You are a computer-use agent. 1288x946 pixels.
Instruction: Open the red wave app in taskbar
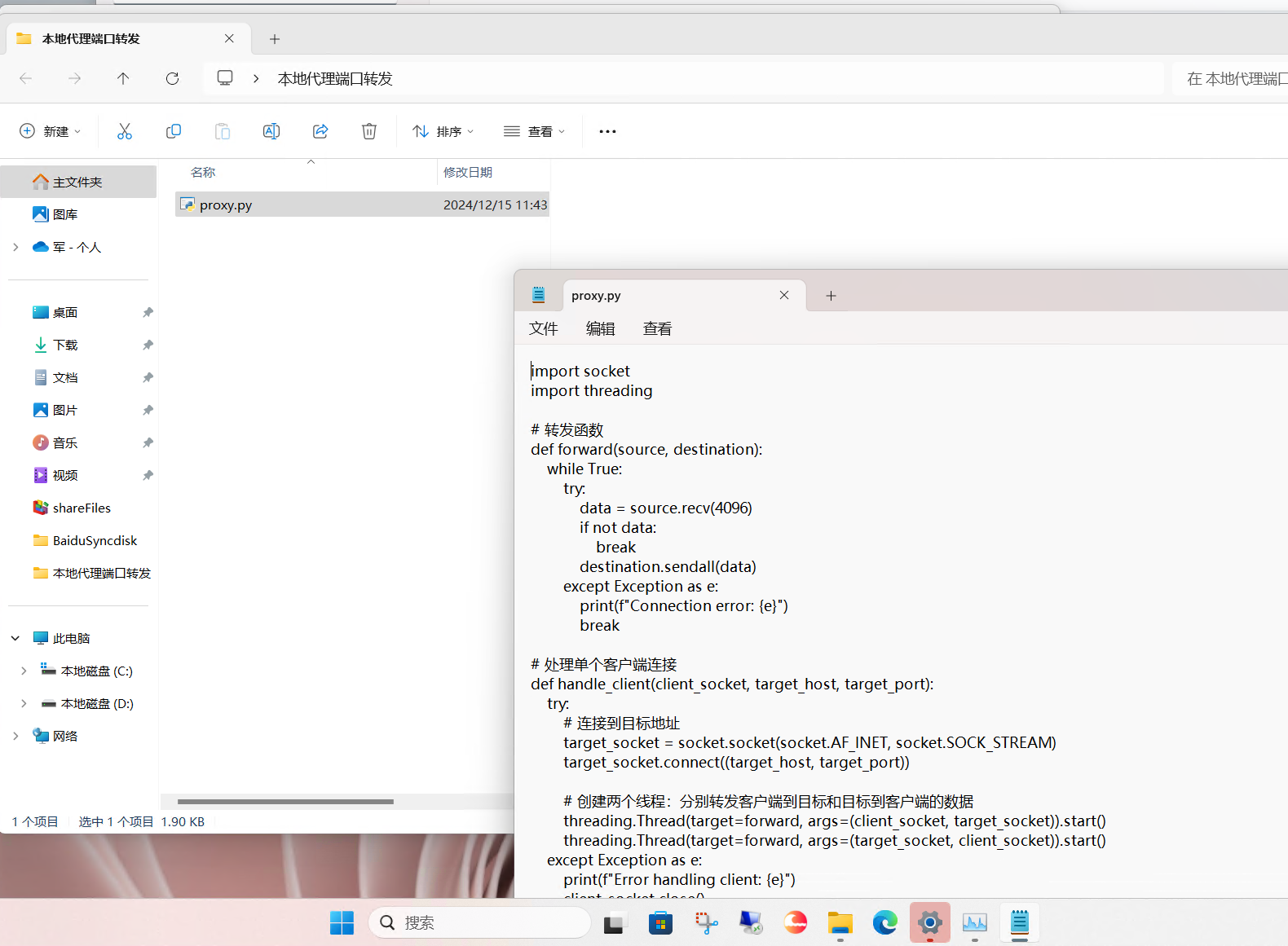point(795,923)
